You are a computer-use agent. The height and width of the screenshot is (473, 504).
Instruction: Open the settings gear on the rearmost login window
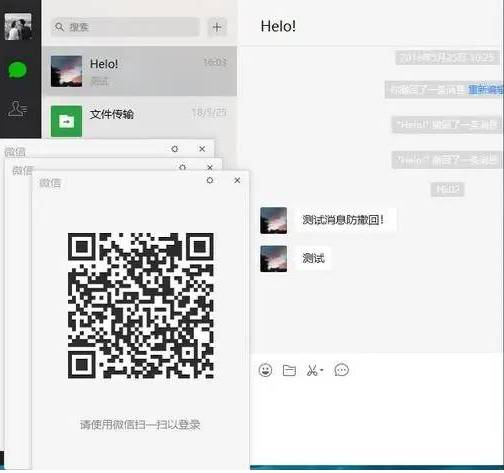tap(174, 149)
